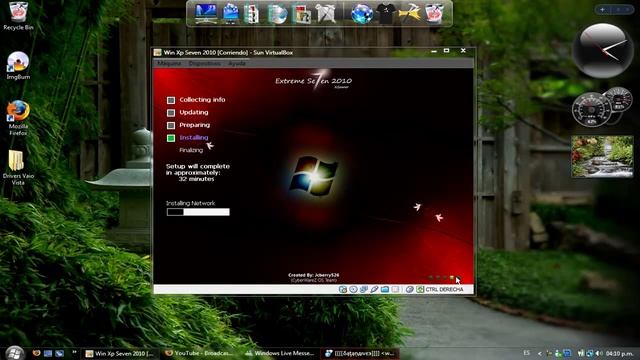The image size is (640, 360).
Task: Click the Extreme Seven 2010 title logo
Action: click(313, 80)
